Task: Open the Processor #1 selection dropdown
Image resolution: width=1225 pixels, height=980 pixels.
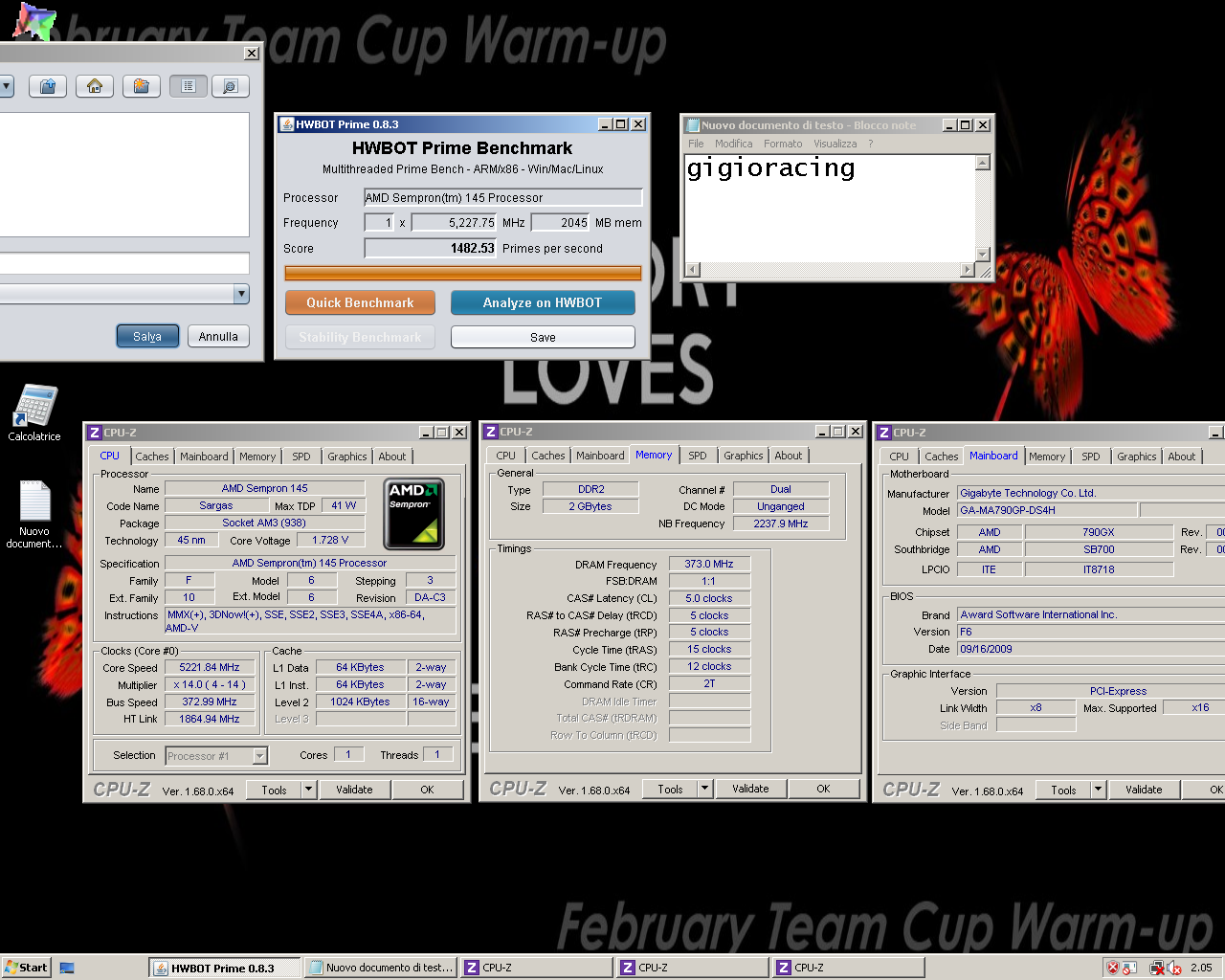Action: tap(259, 756)
